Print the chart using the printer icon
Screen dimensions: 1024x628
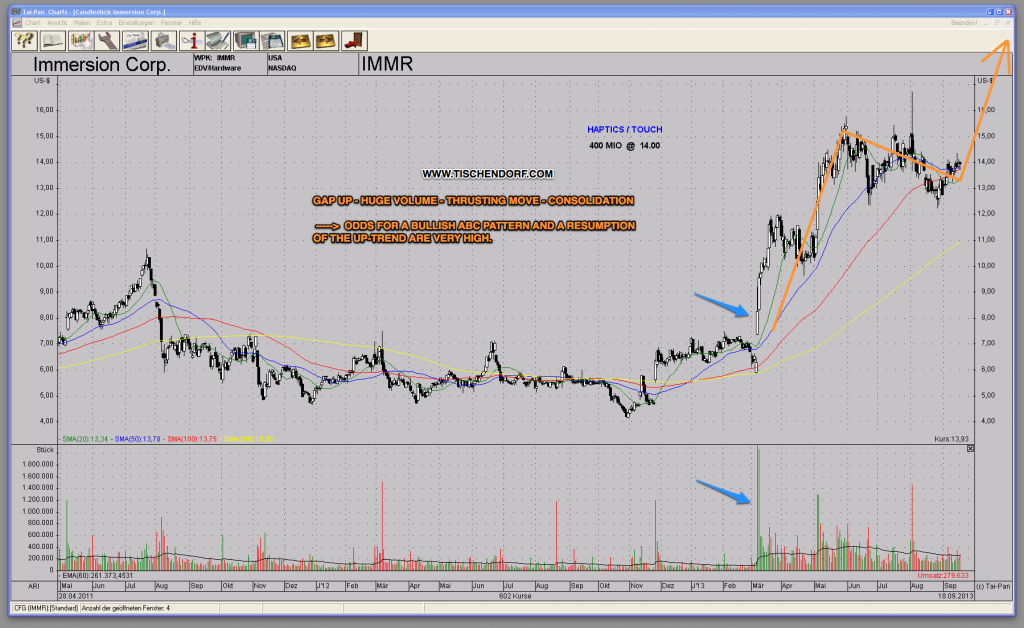click(163, 40)
